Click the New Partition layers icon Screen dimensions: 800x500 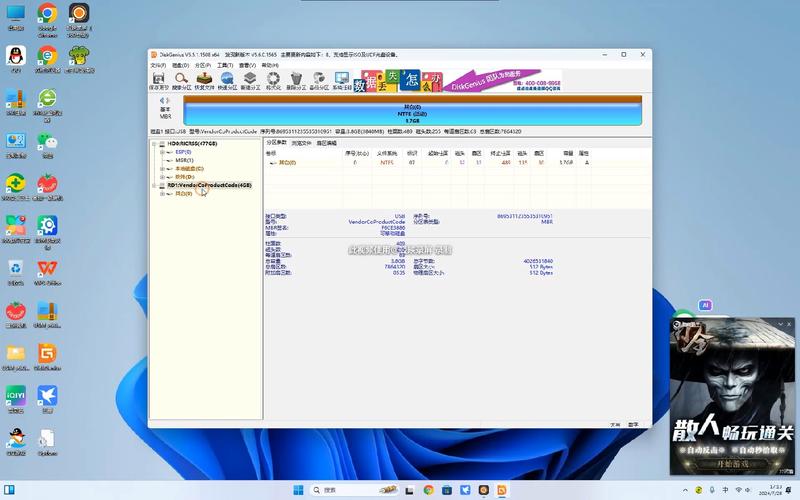(250, 81)
